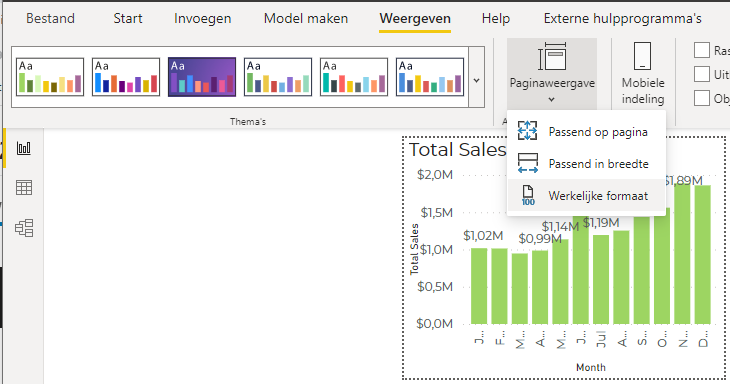
Task: Click the Total Sales chart title
Action: 457,150
